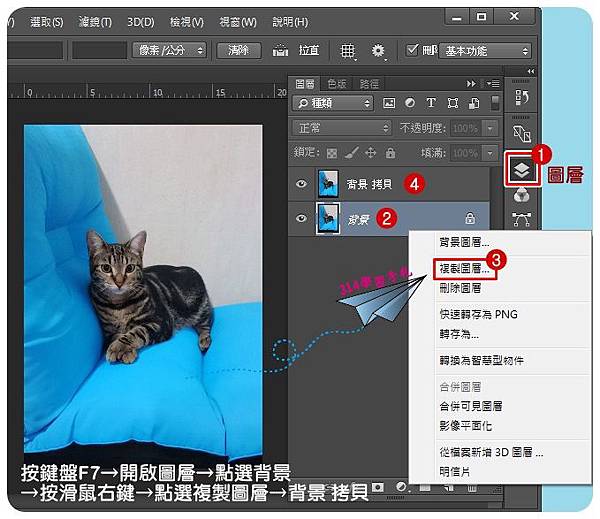Screen dimensions: 600x519
Task: Switch to the 路徑 tab
Action: (369, 84)
